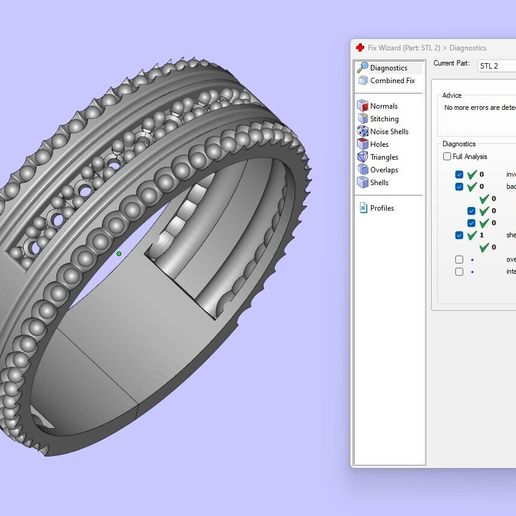Select the Triangles fix icon
Viewport: 516px width, 516px height.
pos(363,156)
